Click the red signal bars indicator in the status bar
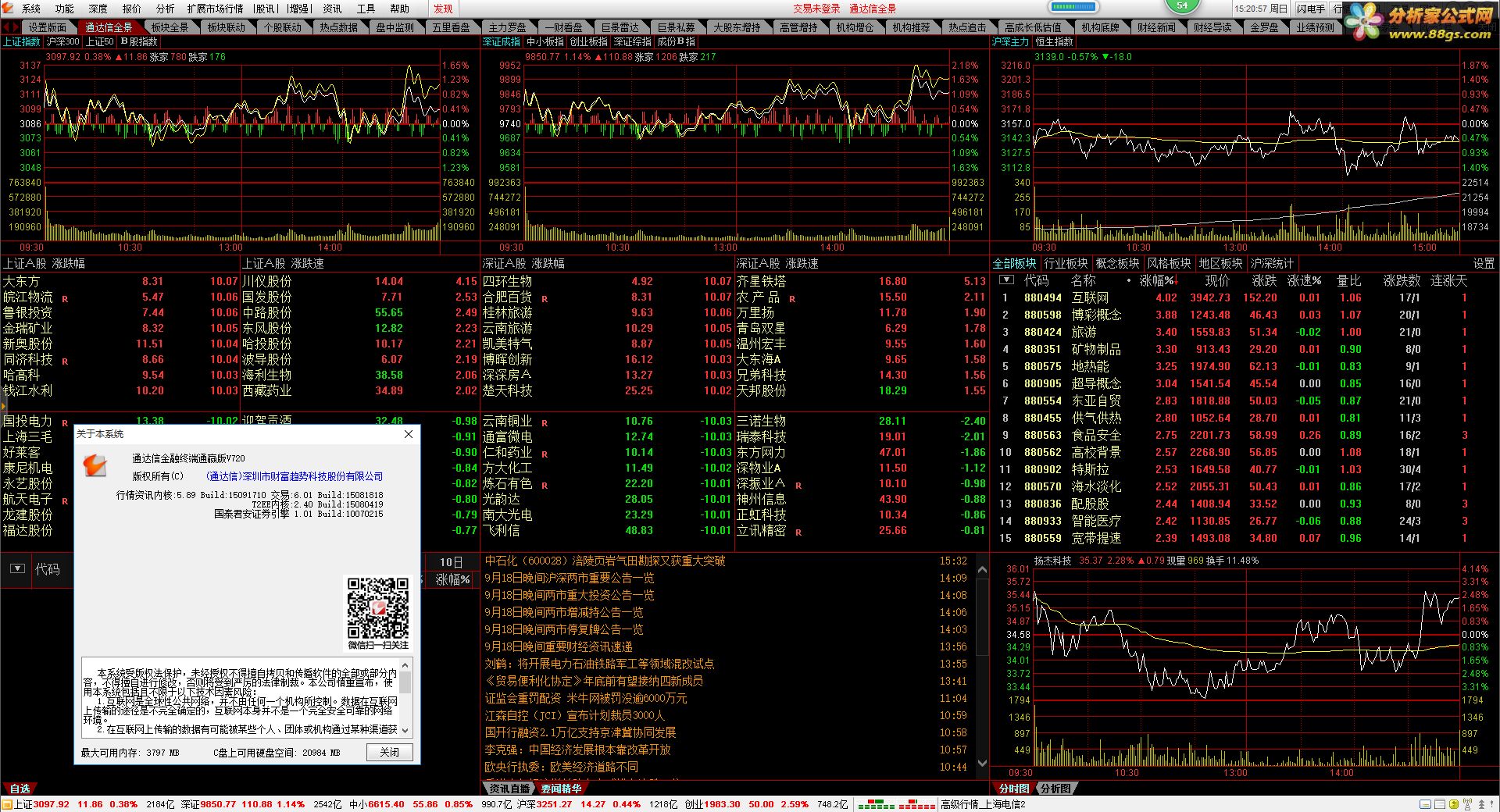The image size is (1500, 812). point(916,804)
